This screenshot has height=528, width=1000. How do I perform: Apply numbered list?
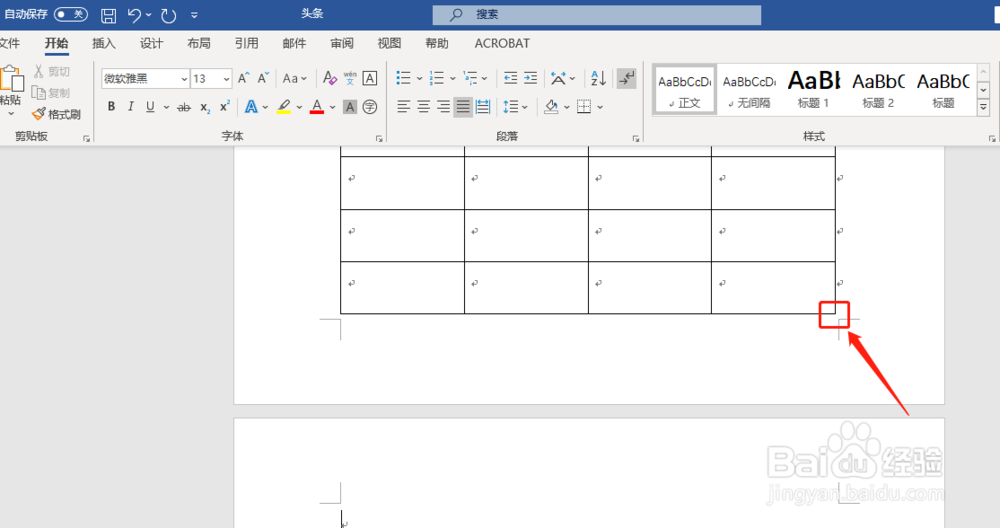click(436, 78)
